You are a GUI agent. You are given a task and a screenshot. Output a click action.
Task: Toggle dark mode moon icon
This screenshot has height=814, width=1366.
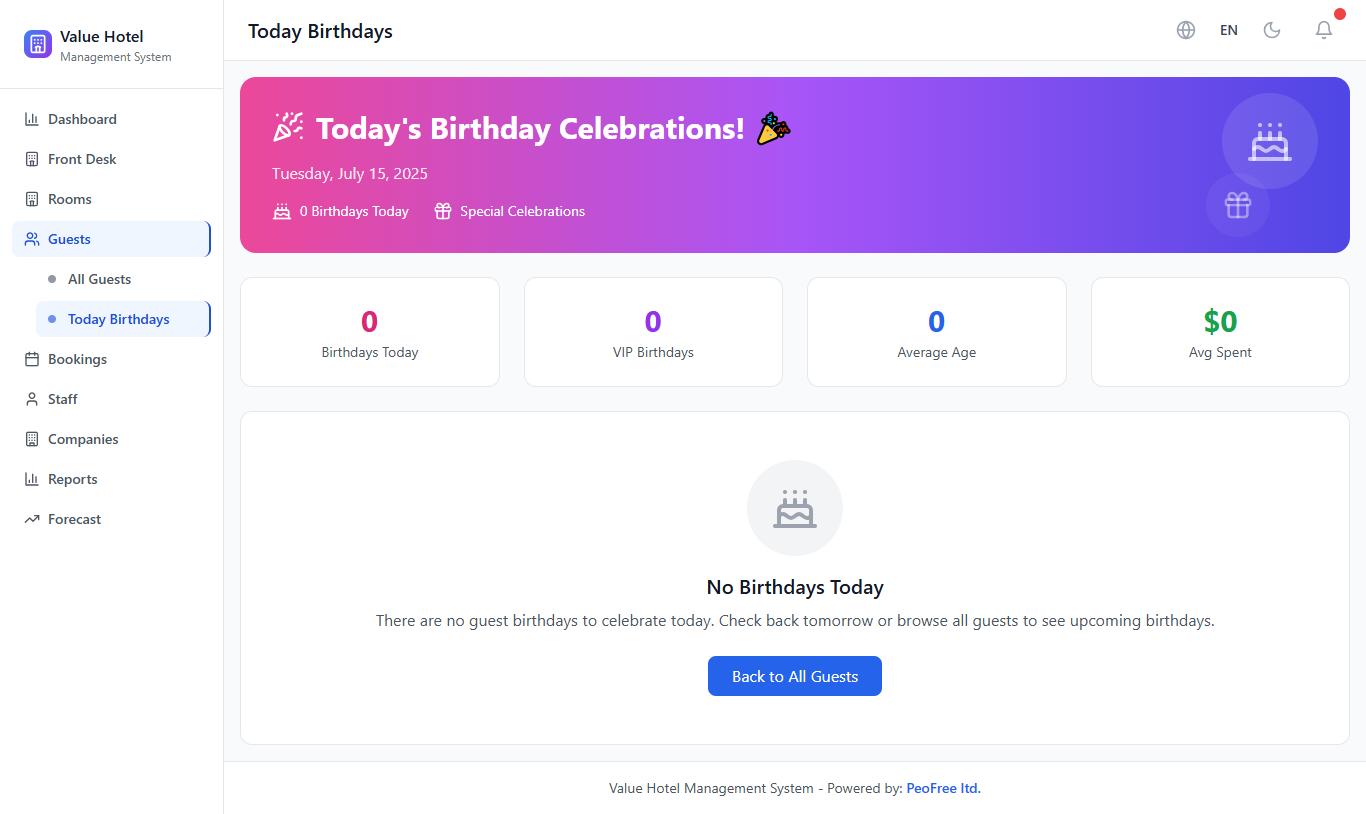pyautogui.click(x=1272, y=30)
